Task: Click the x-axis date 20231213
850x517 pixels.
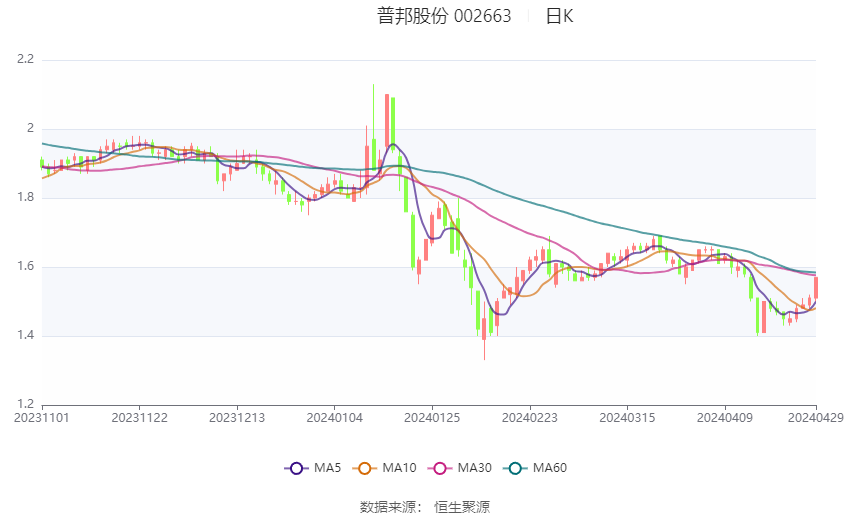Action: (237, 418)
